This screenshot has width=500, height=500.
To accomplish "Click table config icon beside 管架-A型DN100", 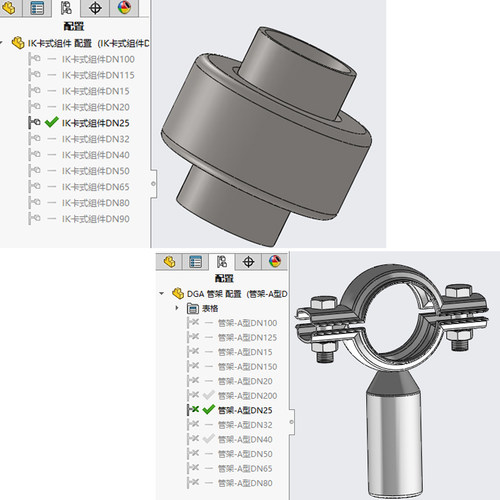I will click(x=193, y=323).
